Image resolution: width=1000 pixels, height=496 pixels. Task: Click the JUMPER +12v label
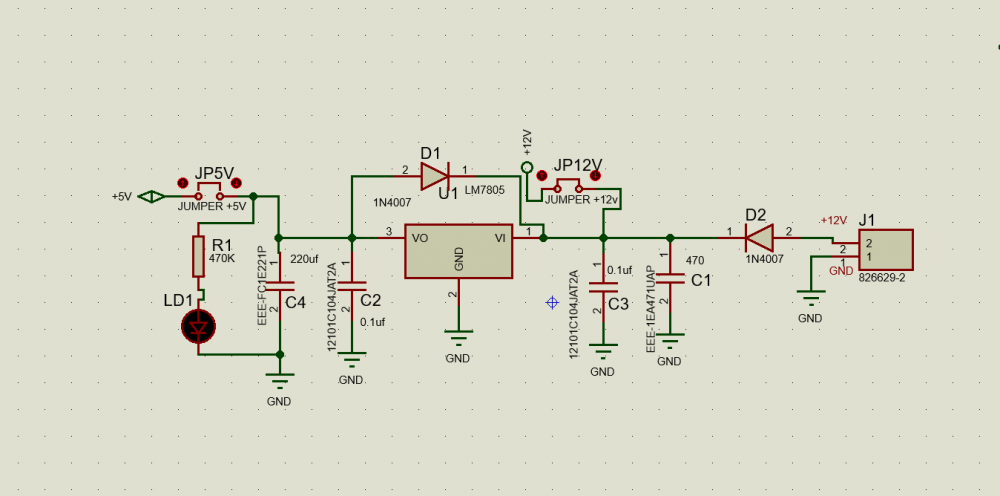(x=581, y=200)
